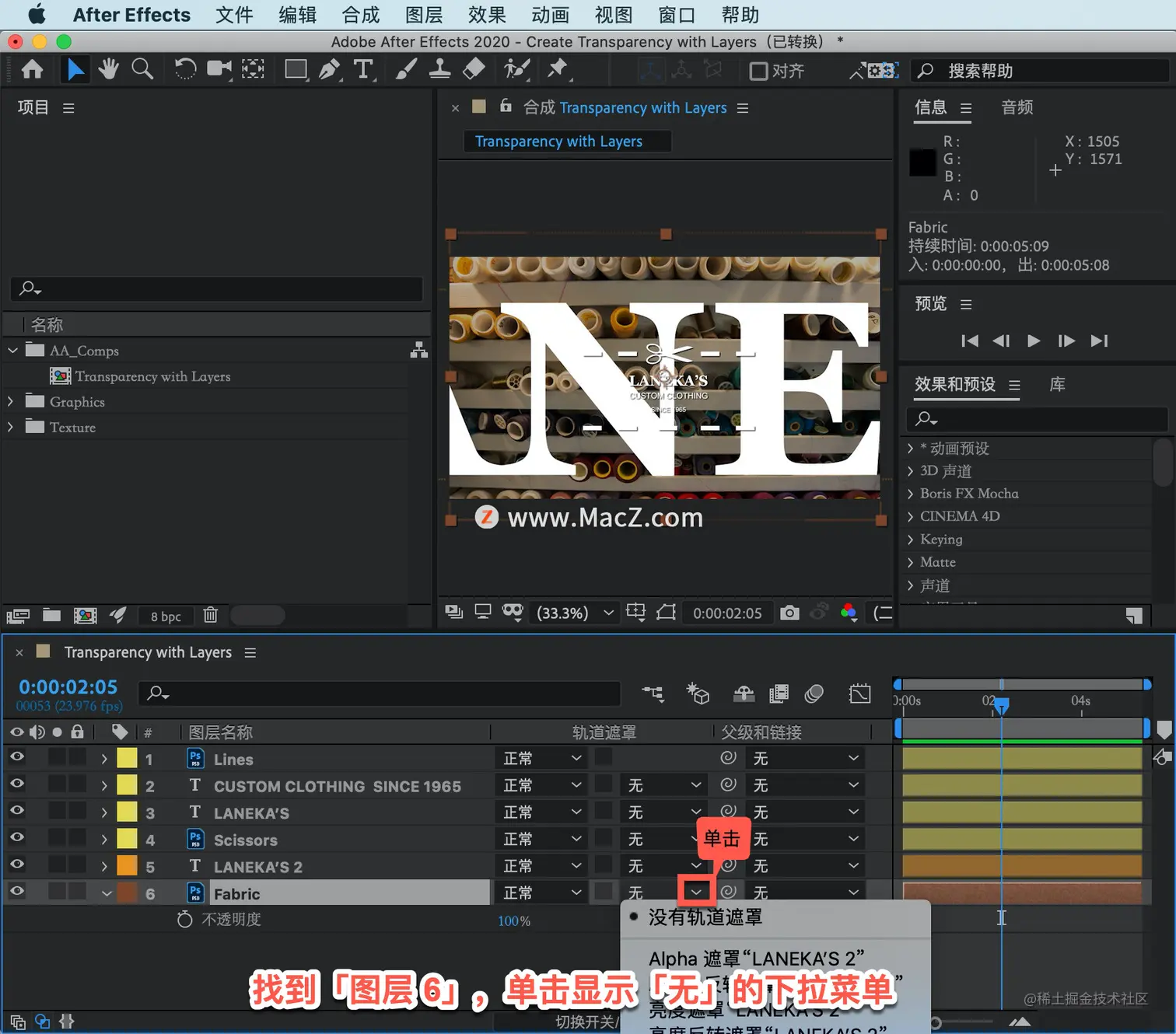The height and width of the screenshot is (1034, 1176).
Task: Select the Rotation tool
Action: pyautogui.click(x=185, y=69)
